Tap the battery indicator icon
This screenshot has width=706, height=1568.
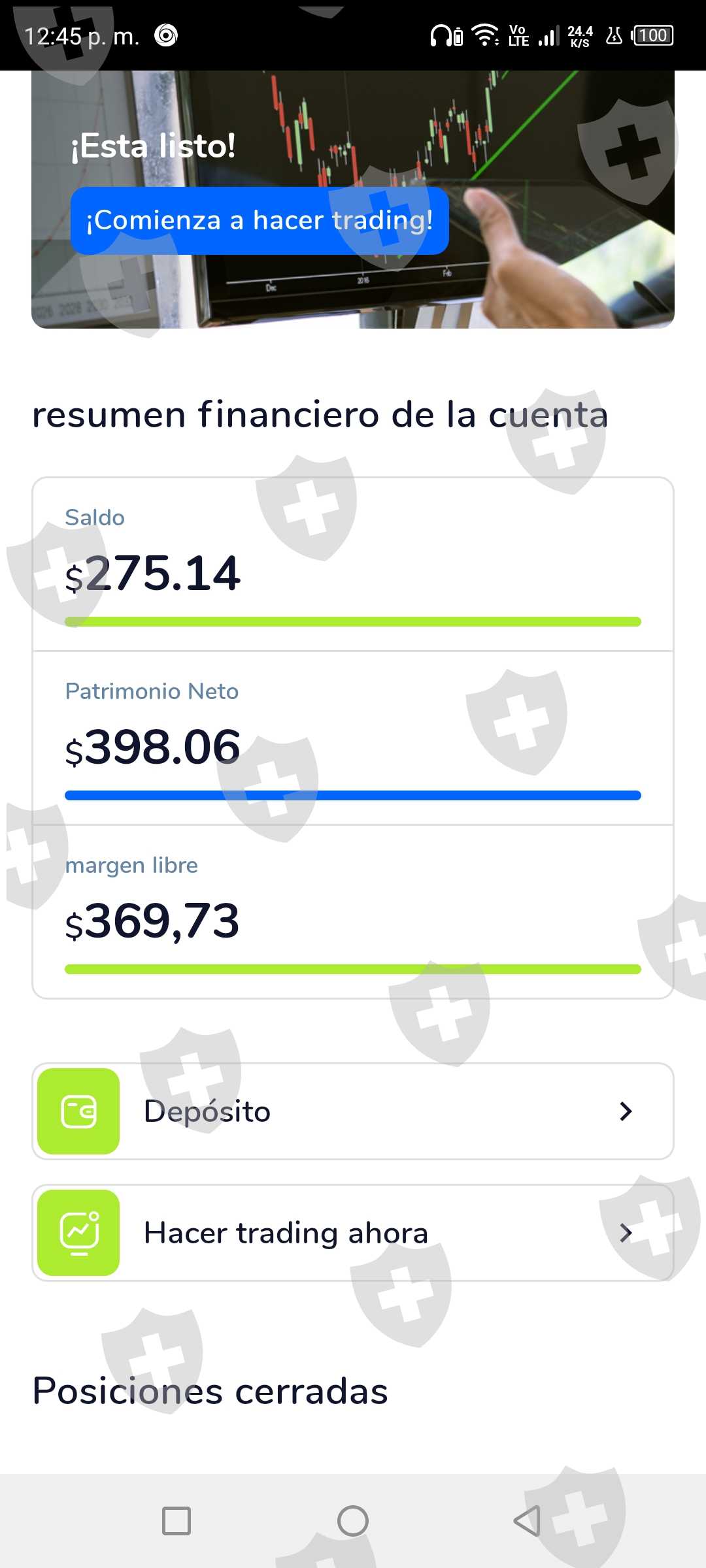[x=653, y=35]
